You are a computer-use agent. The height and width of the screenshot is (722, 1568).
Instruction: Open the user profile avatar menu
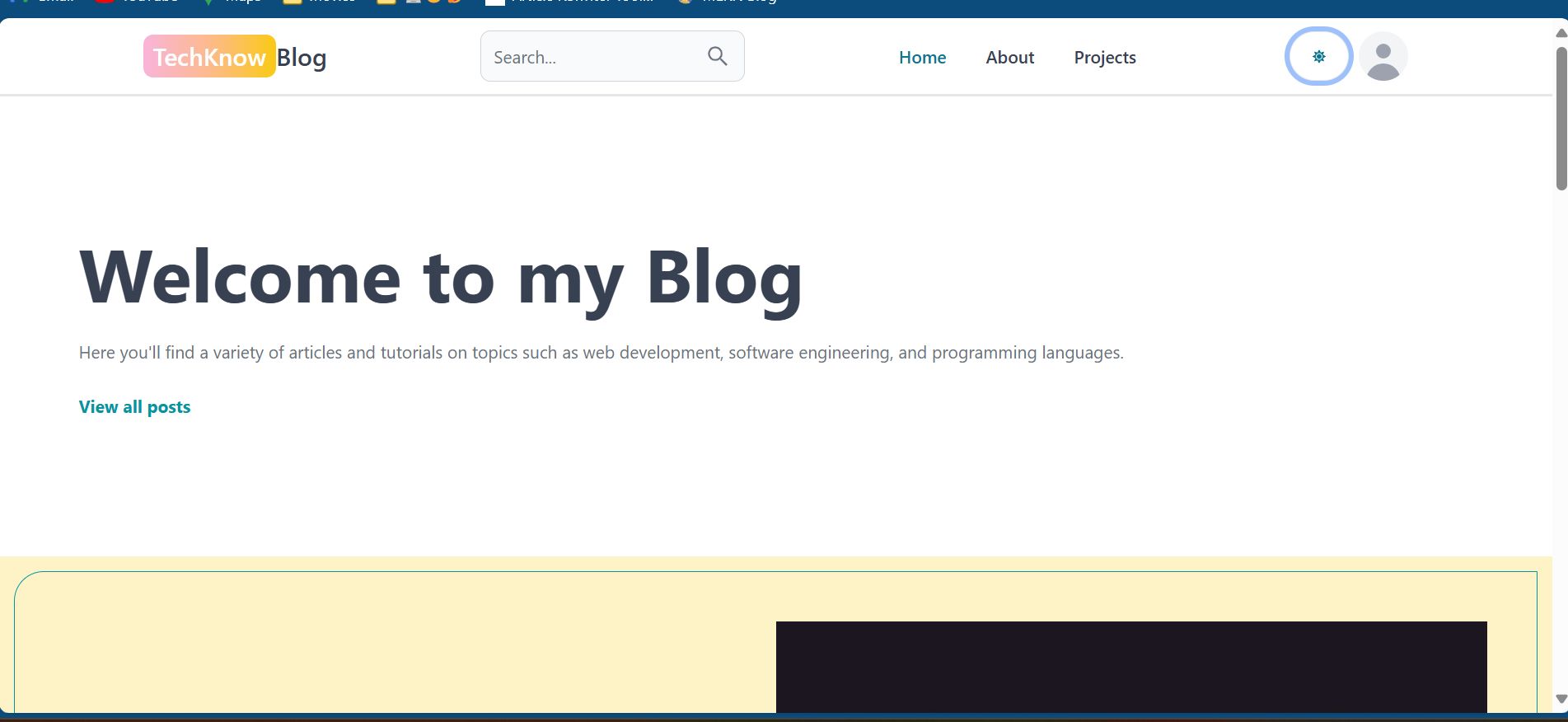pos(1383,56)
